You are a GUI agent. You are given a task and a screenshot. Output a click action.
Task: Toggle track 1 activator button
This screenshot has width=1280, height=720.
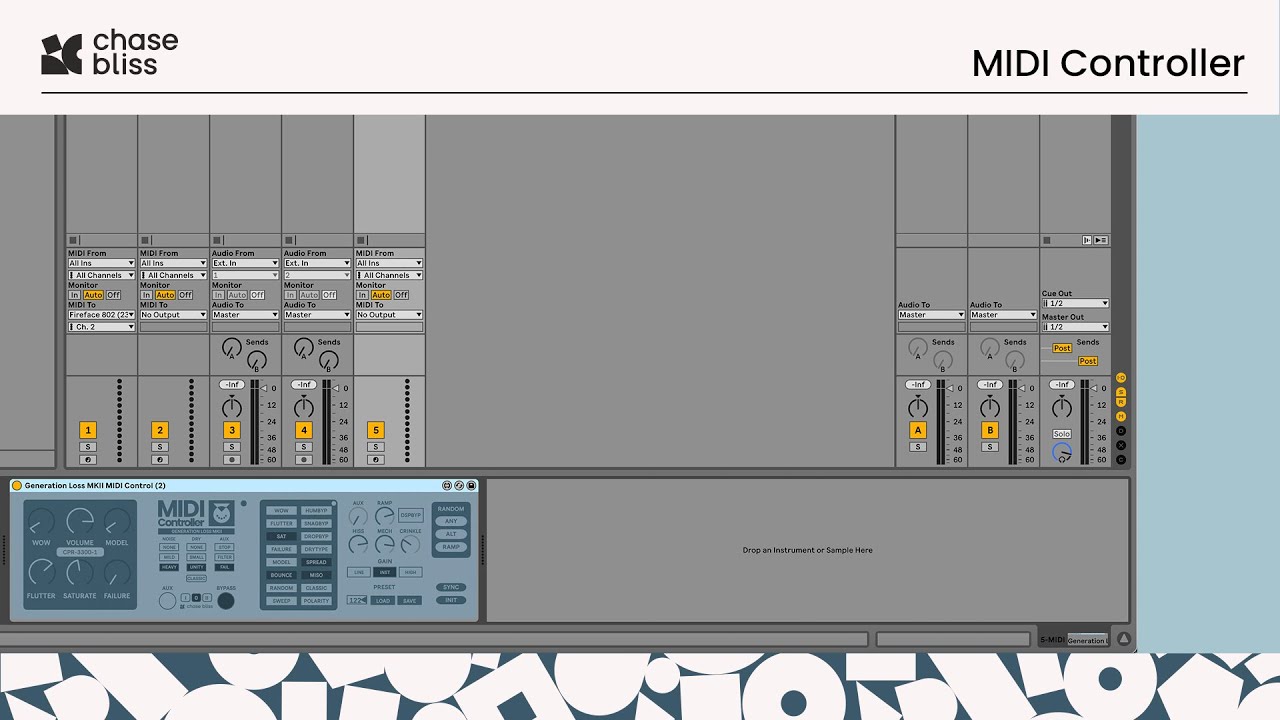pos(88,430)
